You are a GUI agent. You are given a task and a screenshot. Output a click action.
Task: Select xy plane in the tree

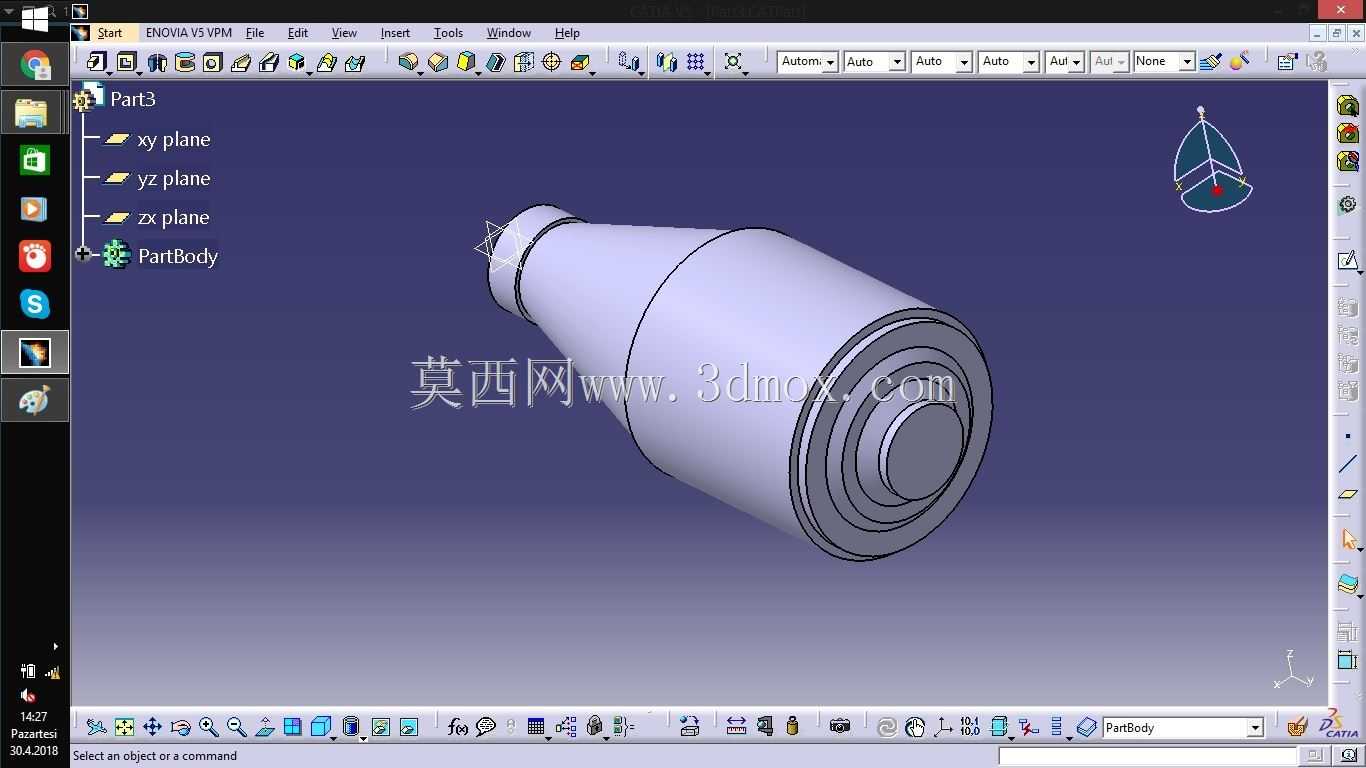[173, 139]
